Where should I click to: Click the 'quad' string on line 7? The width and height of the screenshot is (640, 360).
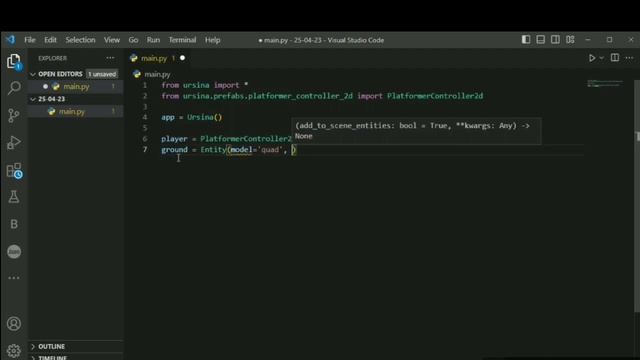(x=270, y=149)
